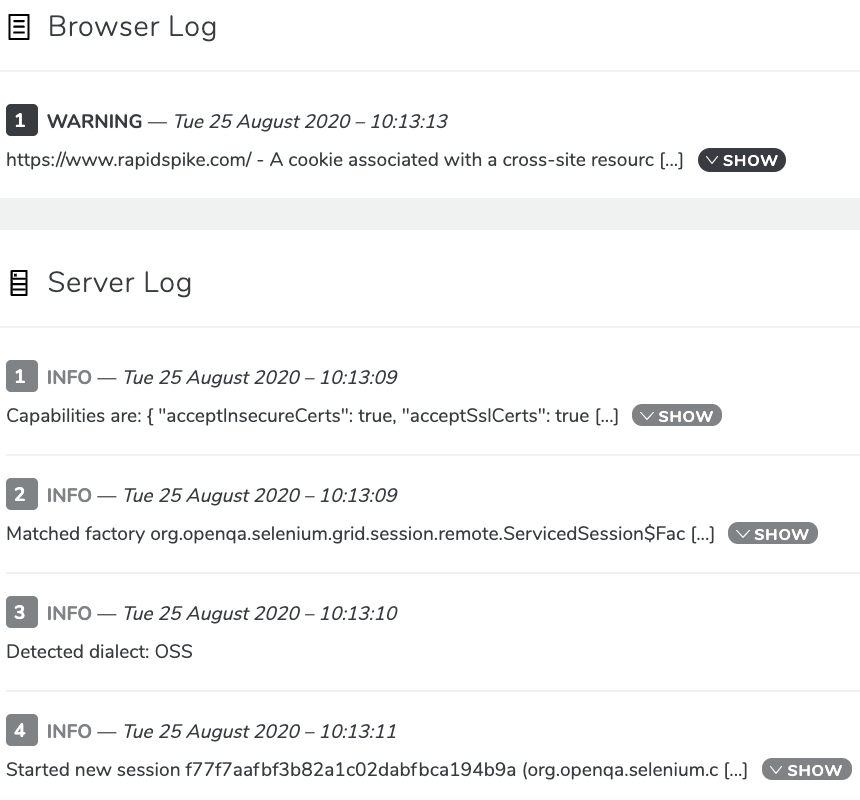Click the Started new session message text
The height and width of the screenshot is (800, 860).
coord(377,770)
